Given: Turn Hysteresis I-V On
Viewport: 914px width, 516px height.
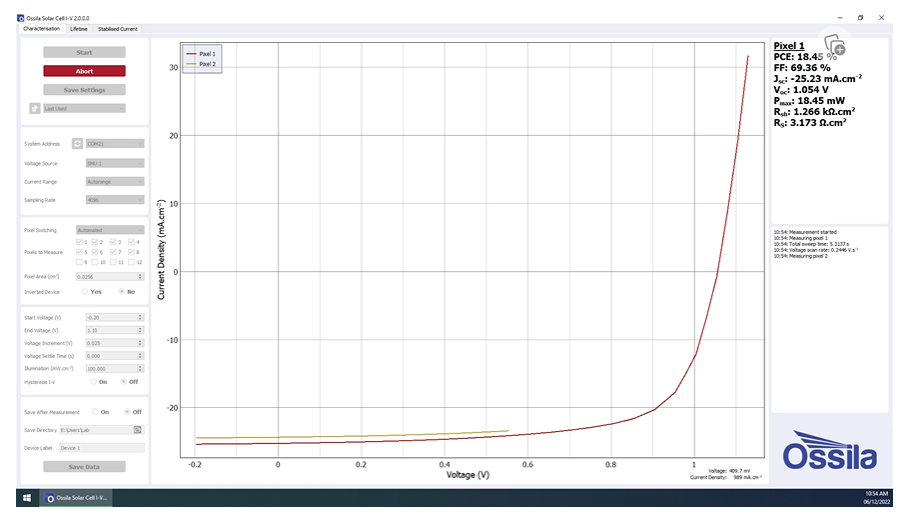Looking at the screenshot, I should 93,382.
